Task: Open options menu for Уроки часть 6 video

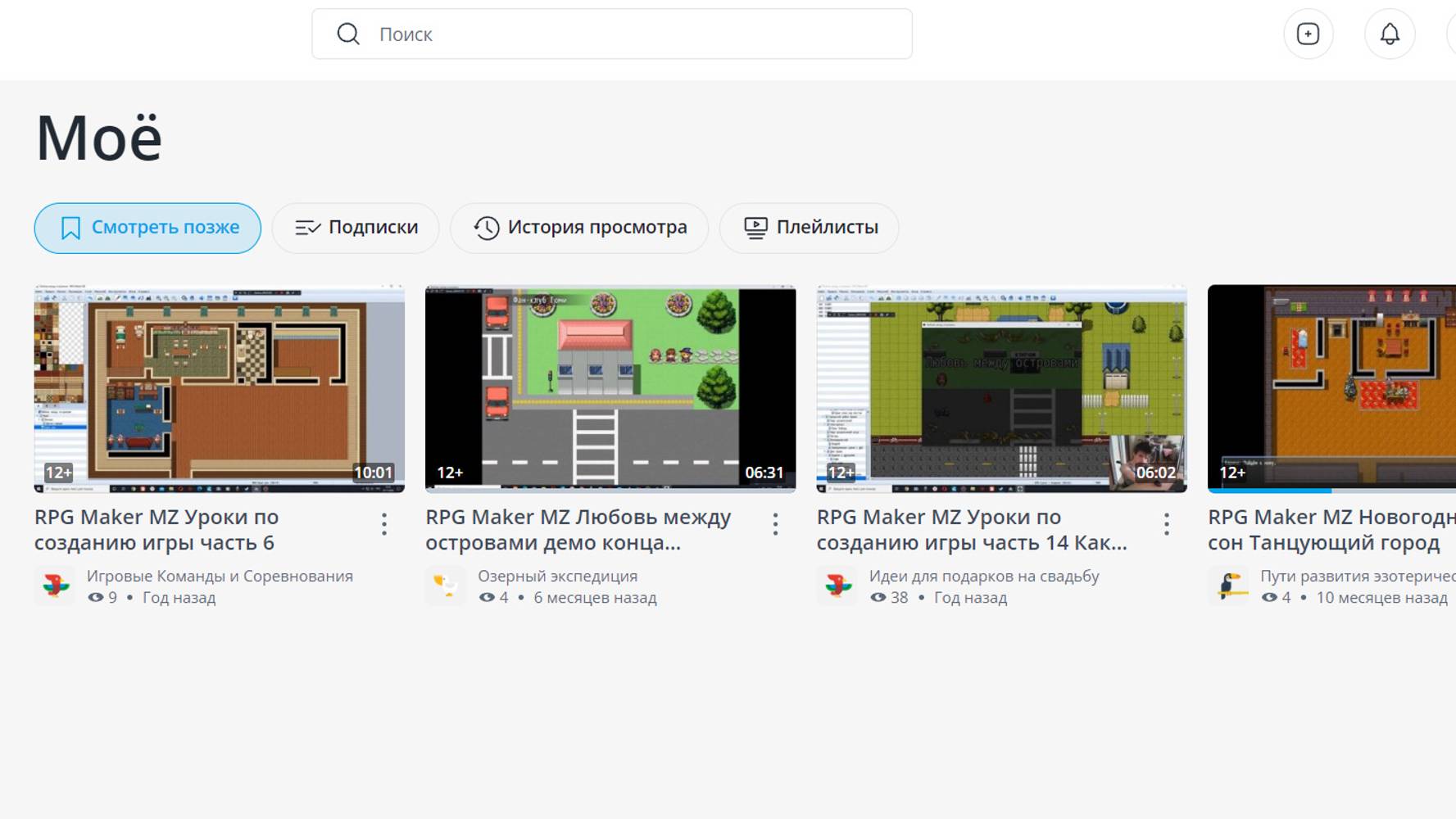Action: point(384,524)
